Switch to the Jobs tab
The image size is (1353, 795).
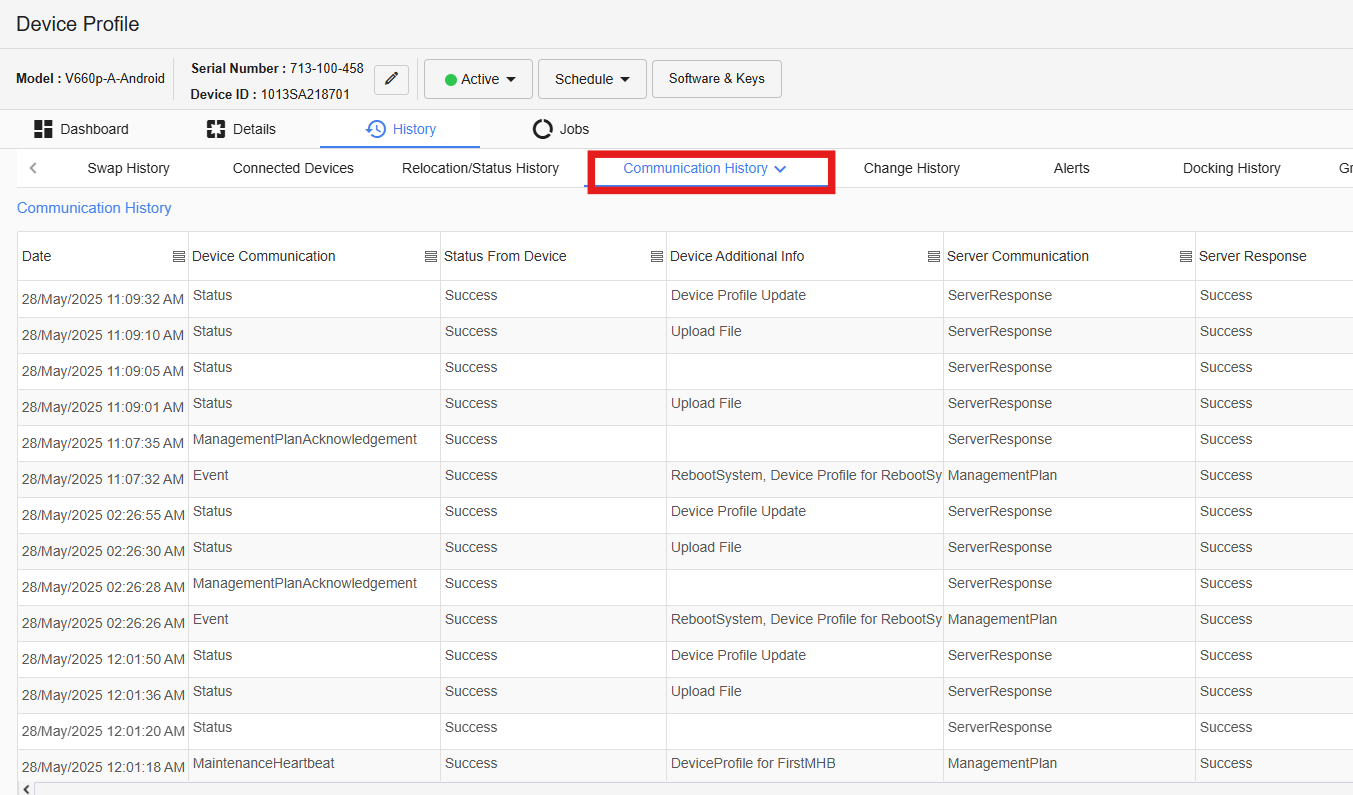[561, 129]
